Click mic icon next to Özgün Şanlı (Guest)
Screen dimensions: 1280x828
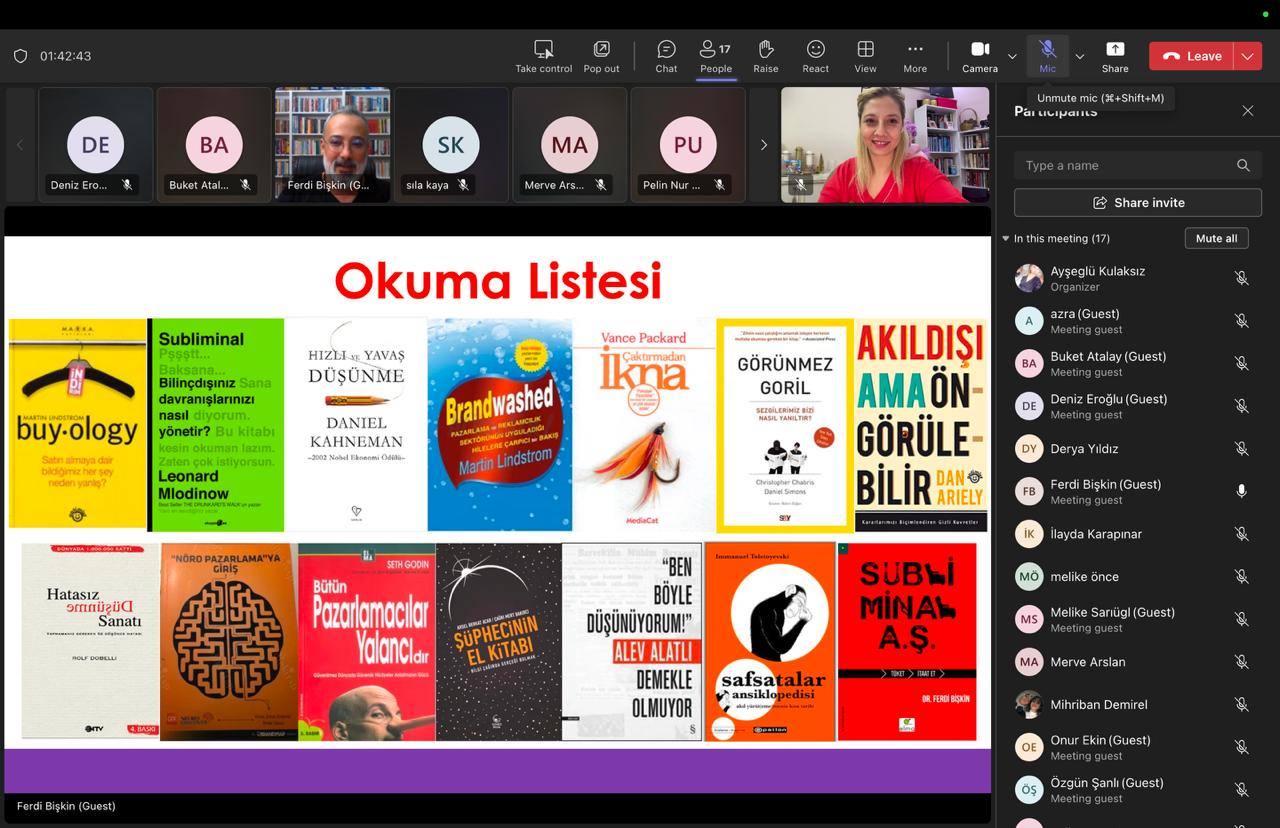pos(1241,790)
